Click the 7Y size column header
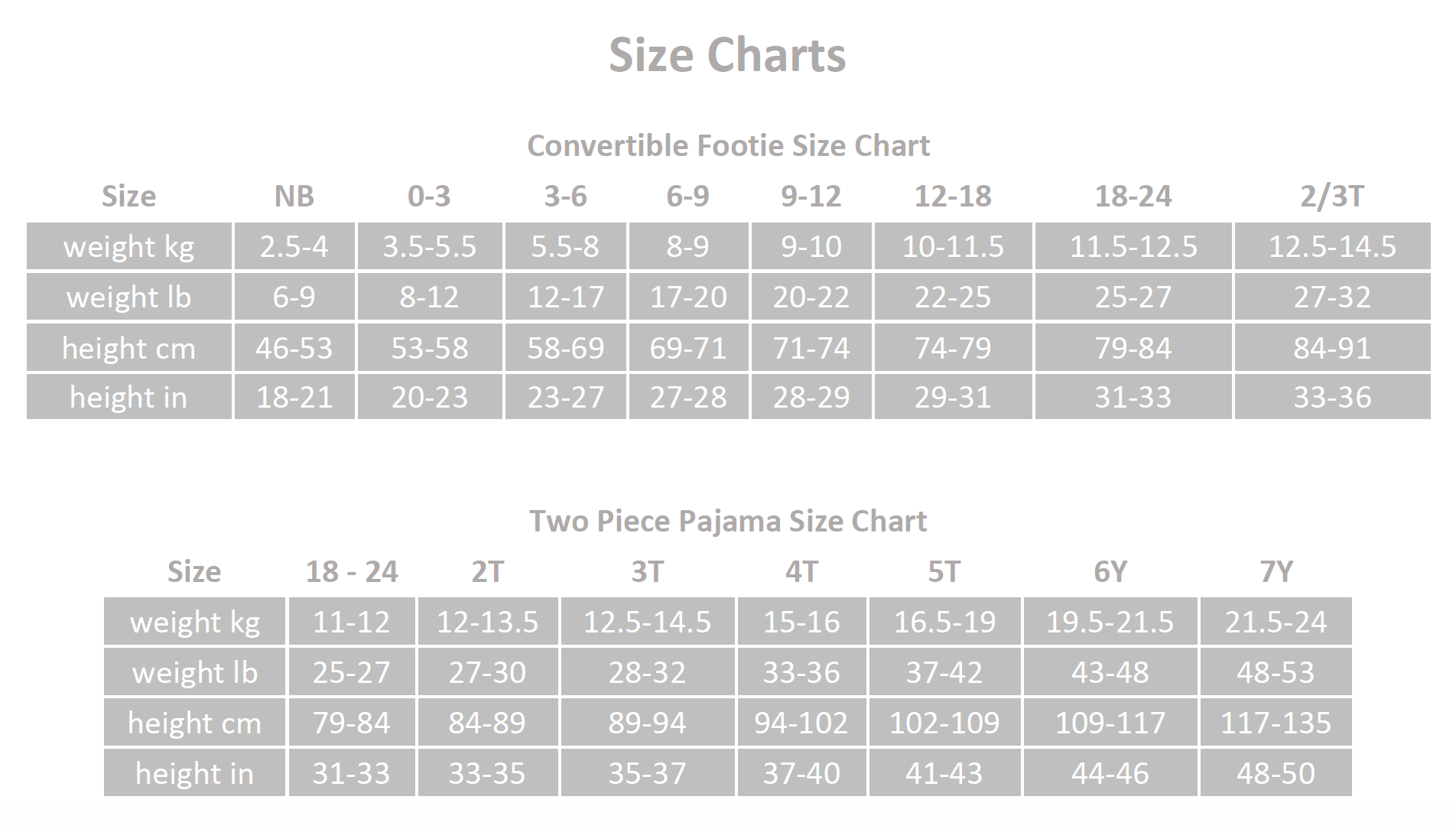The height and width of the screenshot is (829, 1456). tap(1276, 571)
